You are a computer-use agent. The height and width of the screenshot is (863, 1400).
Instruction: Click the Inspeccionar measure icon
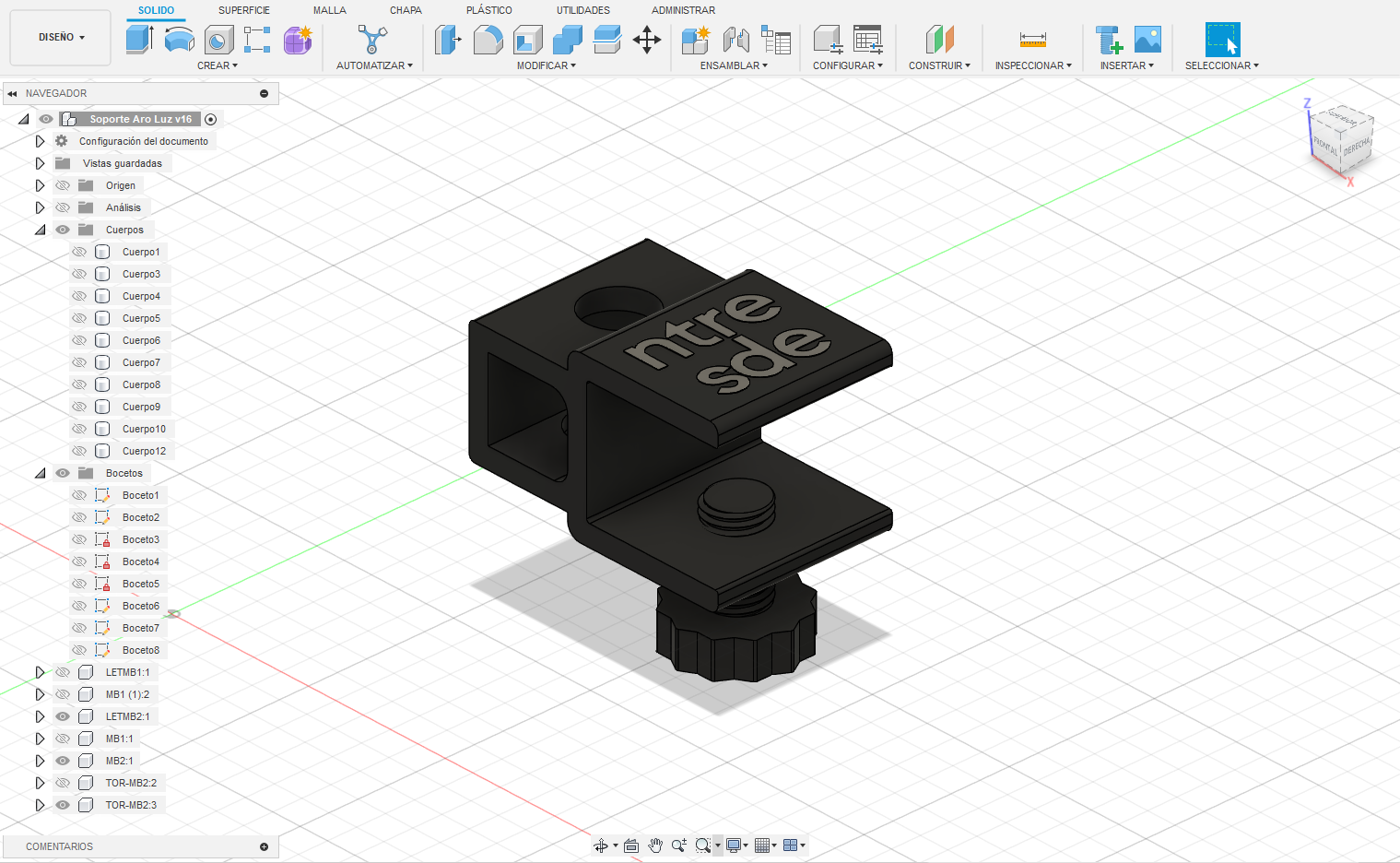1033,40
